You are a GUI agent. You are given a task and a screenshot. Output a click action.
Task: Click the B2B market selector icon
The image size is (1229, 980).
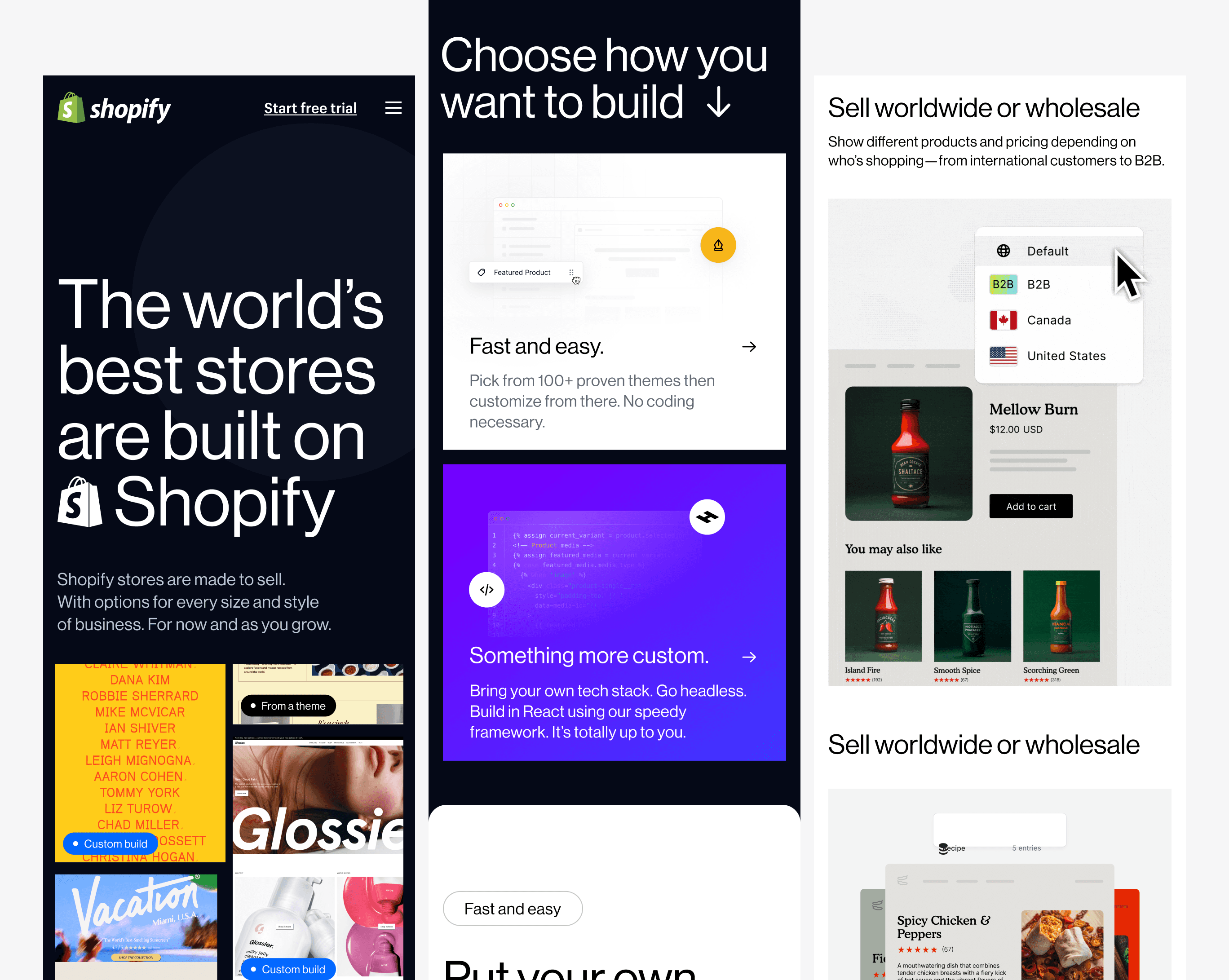[1003, 284]
